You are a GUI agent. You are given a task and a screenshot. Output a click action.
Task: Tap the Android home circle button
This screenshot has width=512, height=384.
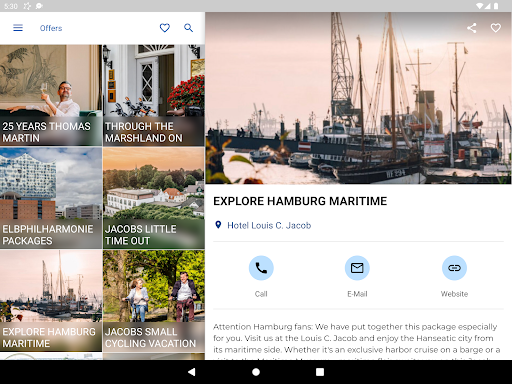coord(256,372)
